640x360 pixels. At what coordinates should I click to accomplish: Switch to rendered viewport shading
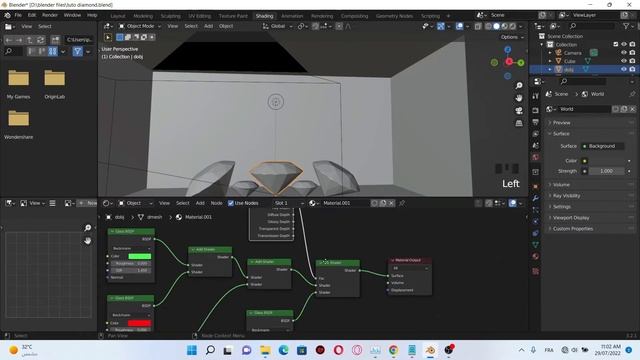coord(513,26)
